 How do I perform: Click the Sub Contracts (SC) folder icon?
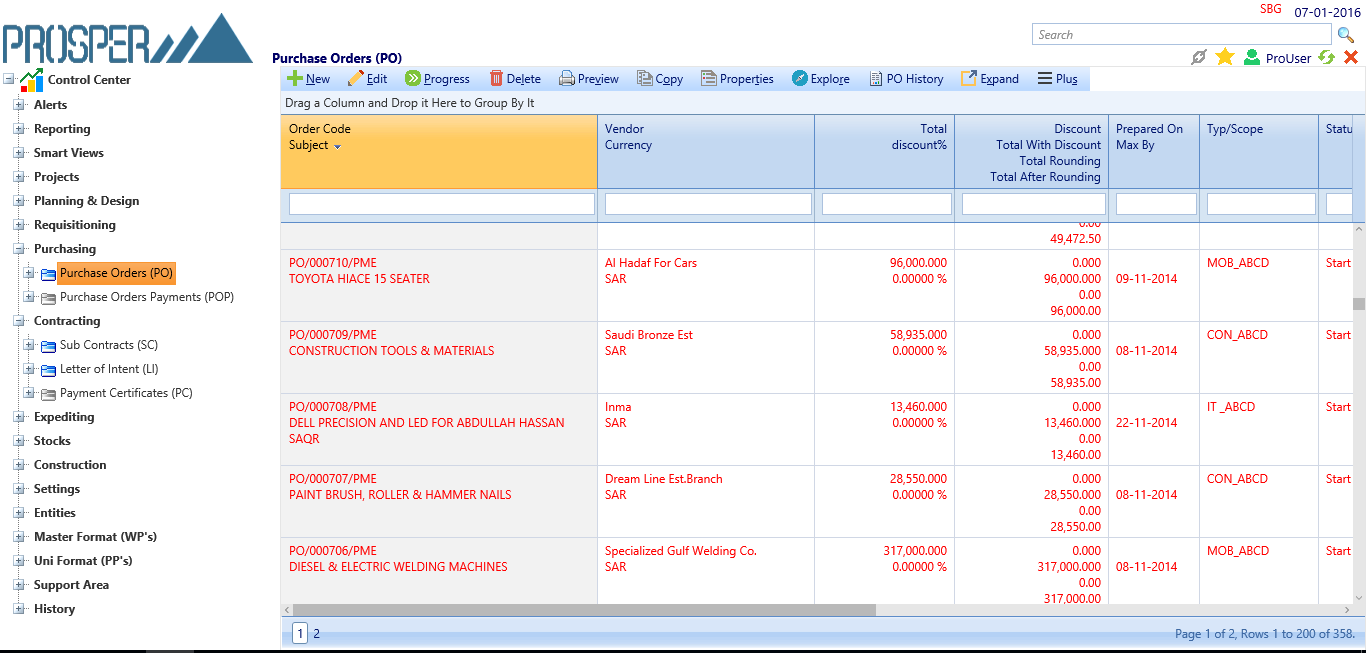pyautogui.click(x=48, y=346)
